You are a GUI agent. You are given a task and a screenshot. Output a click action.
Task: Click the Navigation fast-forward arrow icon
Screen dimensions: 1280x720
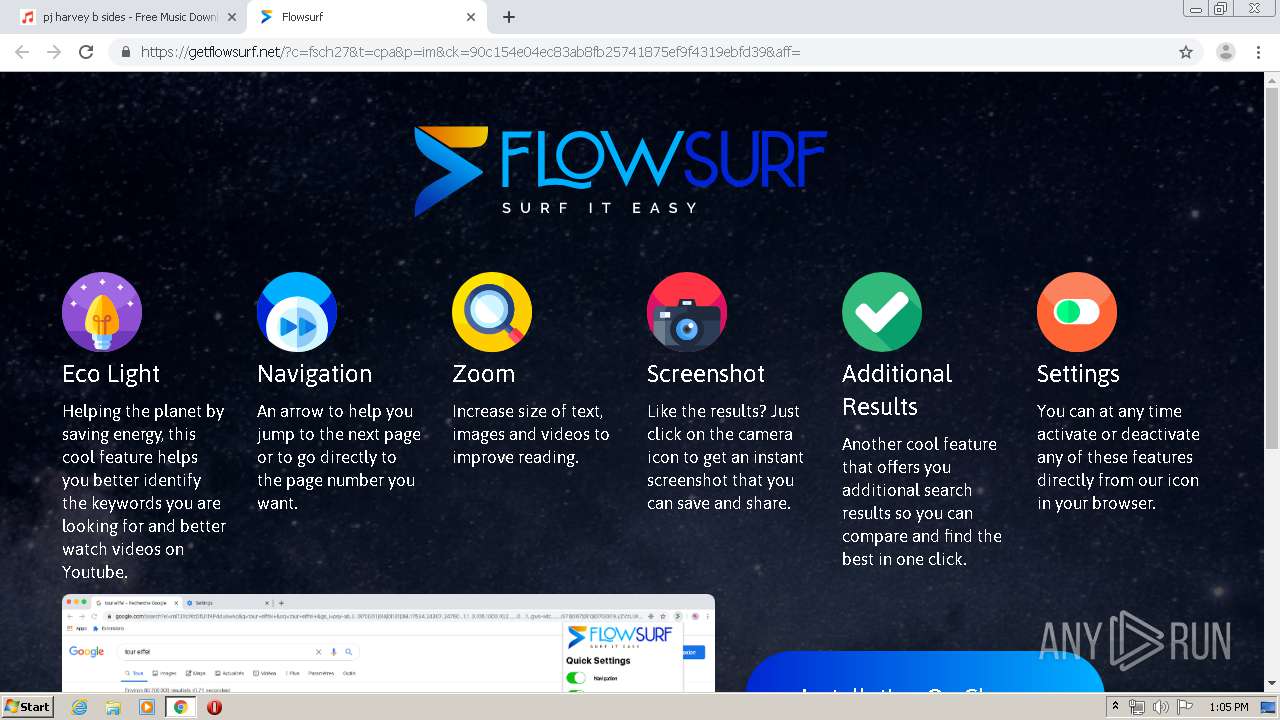[297, 312]
